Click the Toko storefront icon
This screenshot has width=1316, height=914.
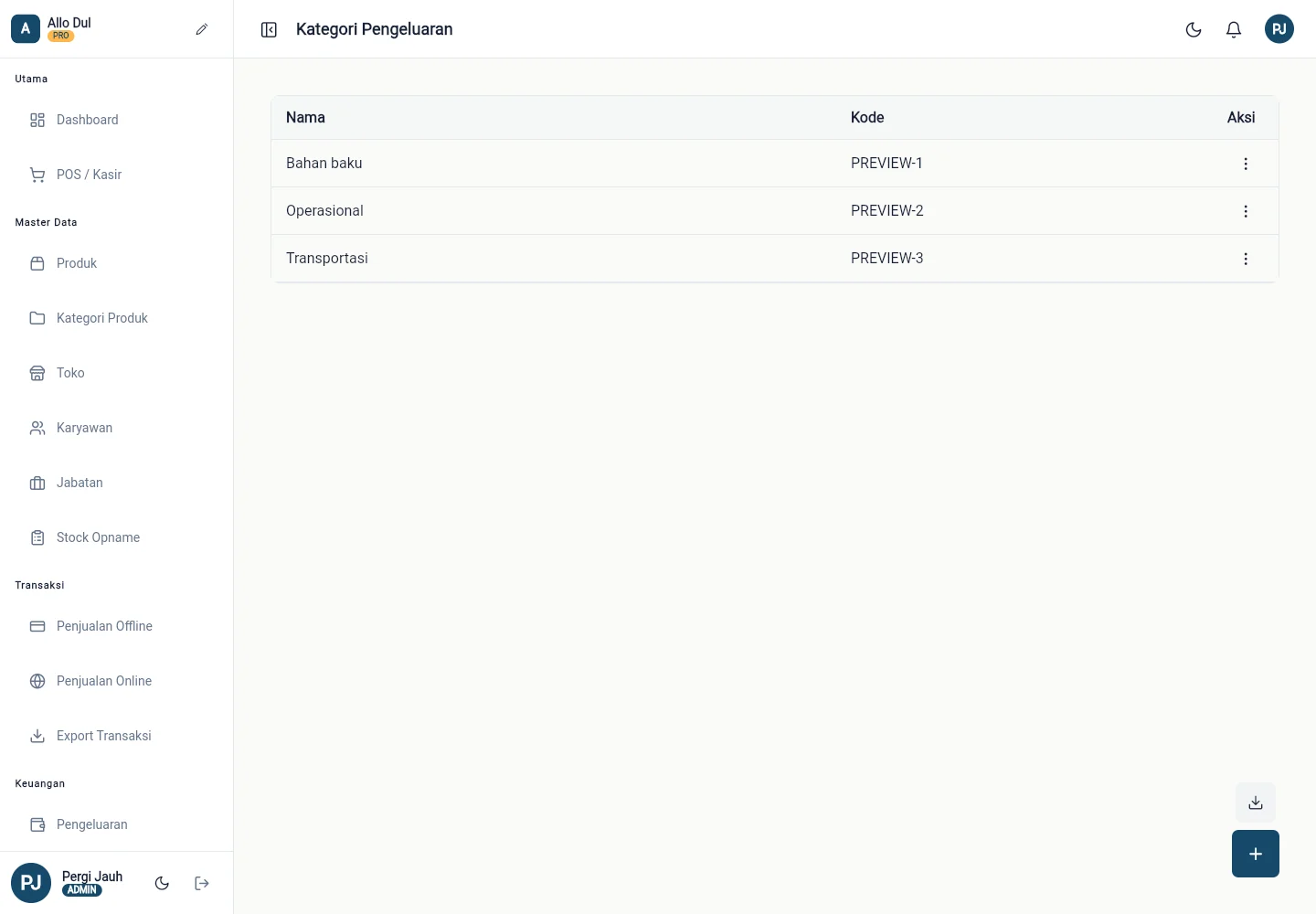click(x=37, y=373)
